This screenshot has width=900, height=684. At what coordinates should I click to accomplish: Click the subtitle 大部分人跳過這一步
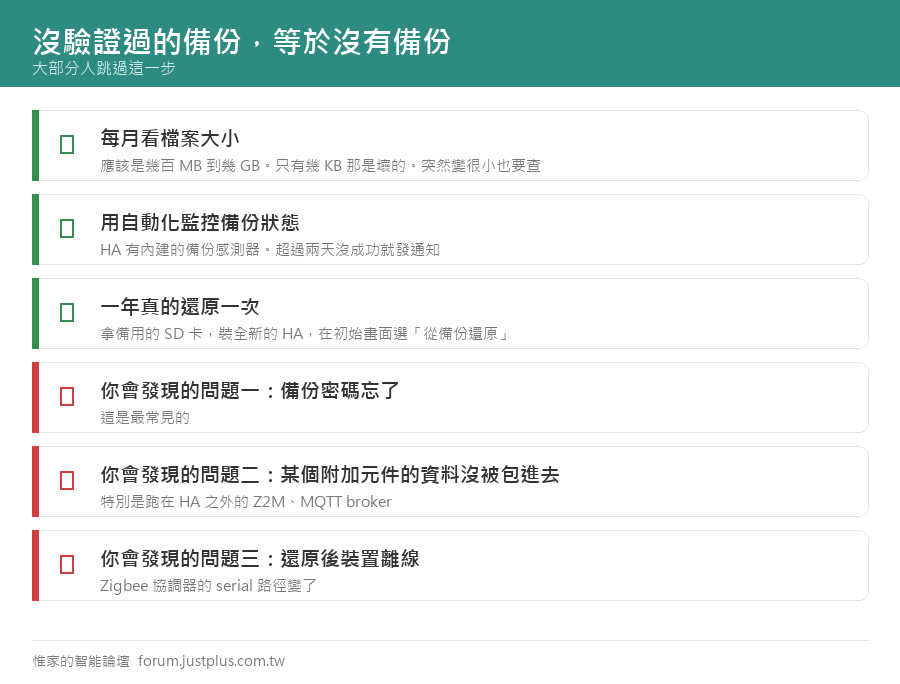[104, 68]
